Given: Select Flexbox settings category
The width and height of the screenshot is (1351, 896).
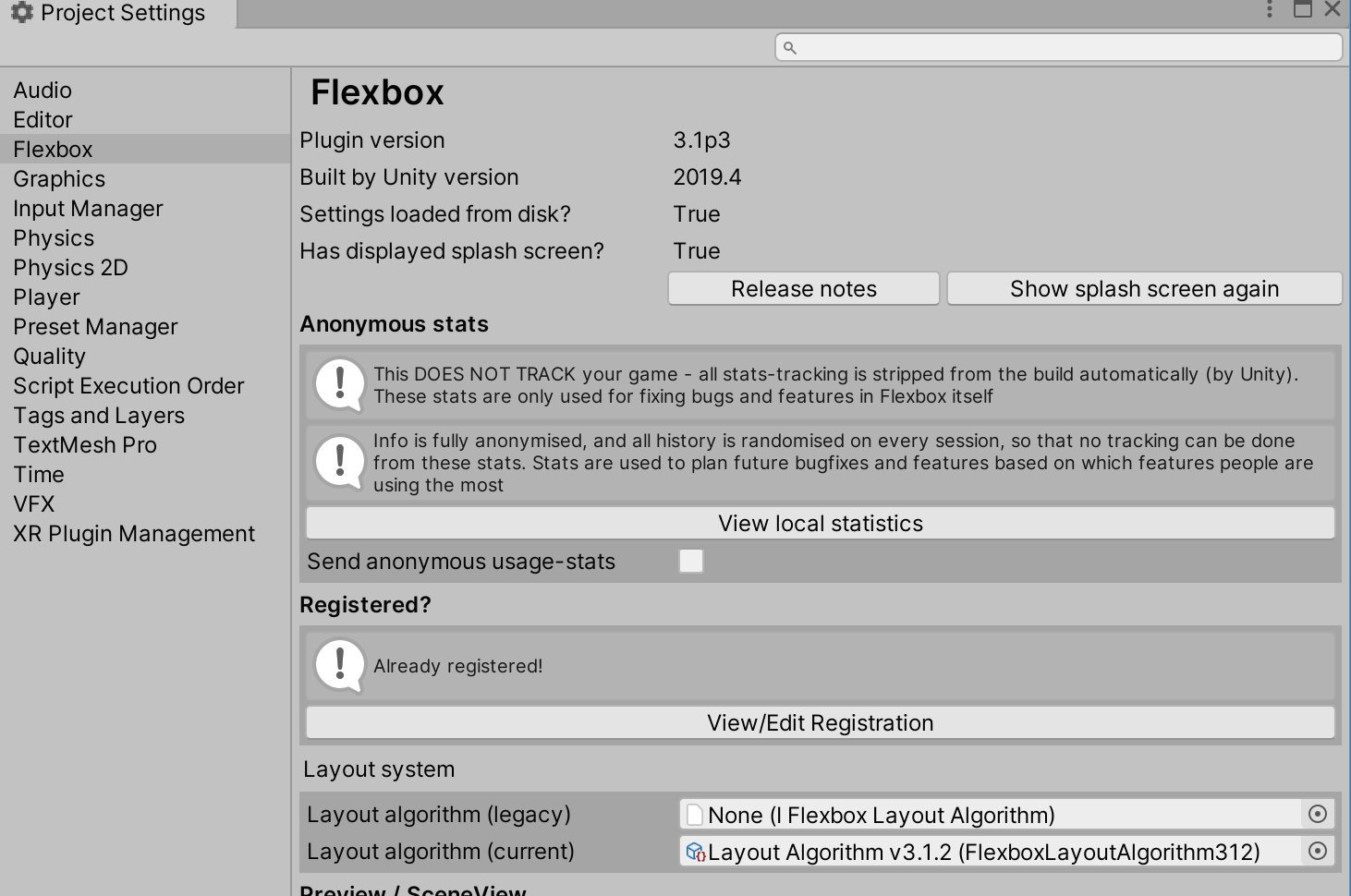Looking at the screenshot, I should (145, 149).
